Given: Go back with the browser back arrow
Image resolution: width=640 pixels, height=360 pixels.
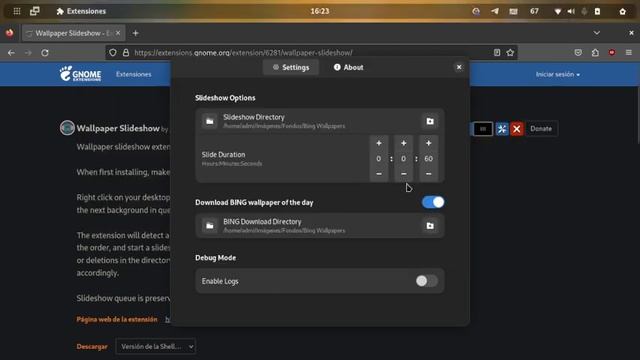Looking at the screenshot, I should pos(11,53).
